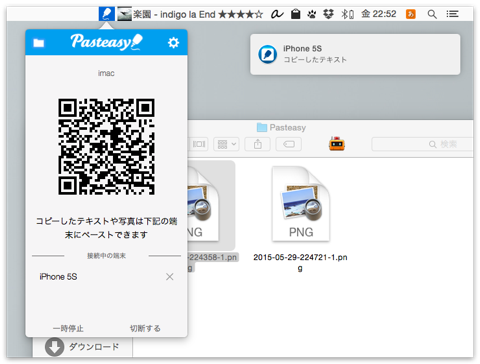480x364 pixels.
Task: Click the orange あ input source icon
Action: 411,14
